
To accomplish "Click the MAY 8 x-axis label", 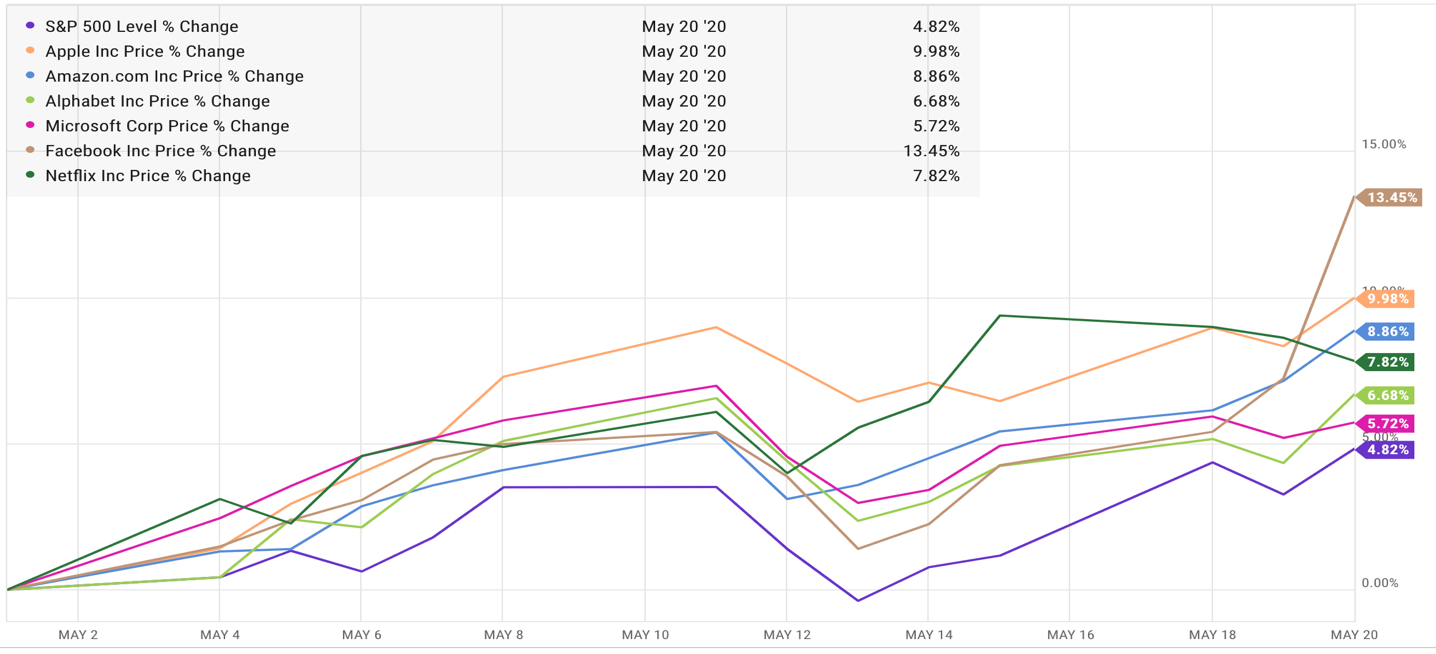I will tap(503, 635).
